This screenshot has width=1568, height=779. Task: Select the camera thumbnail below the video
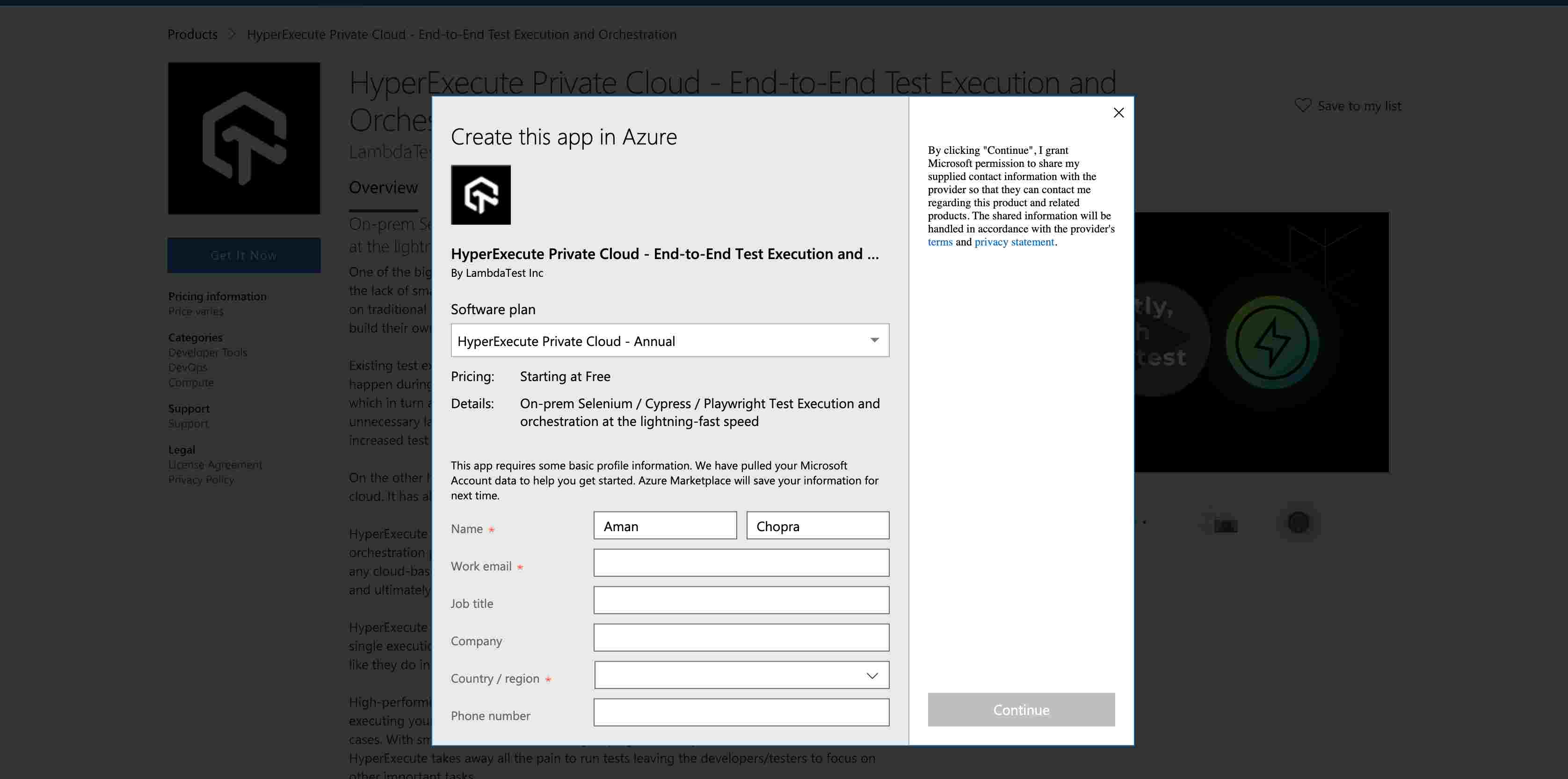click(1225, 523)
